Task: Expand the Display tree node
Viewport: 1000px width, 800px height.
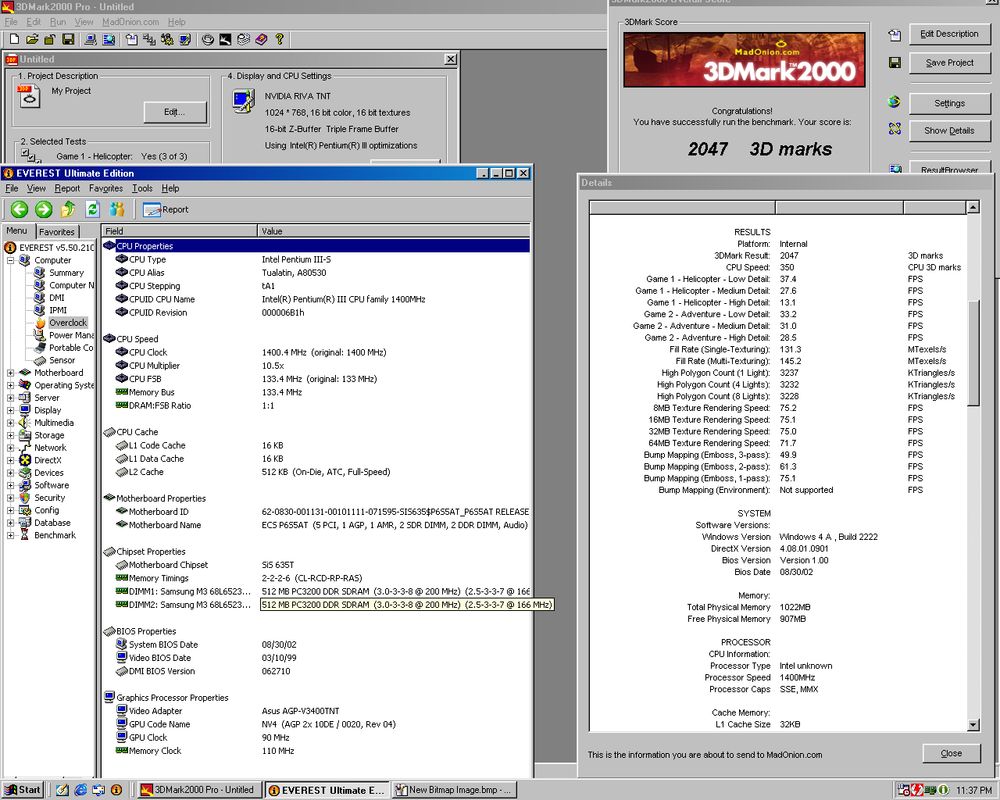Action: 10,410
